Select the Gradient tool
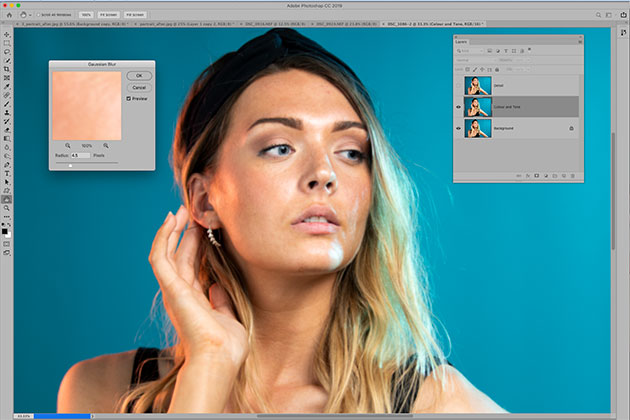 [6, 139]
